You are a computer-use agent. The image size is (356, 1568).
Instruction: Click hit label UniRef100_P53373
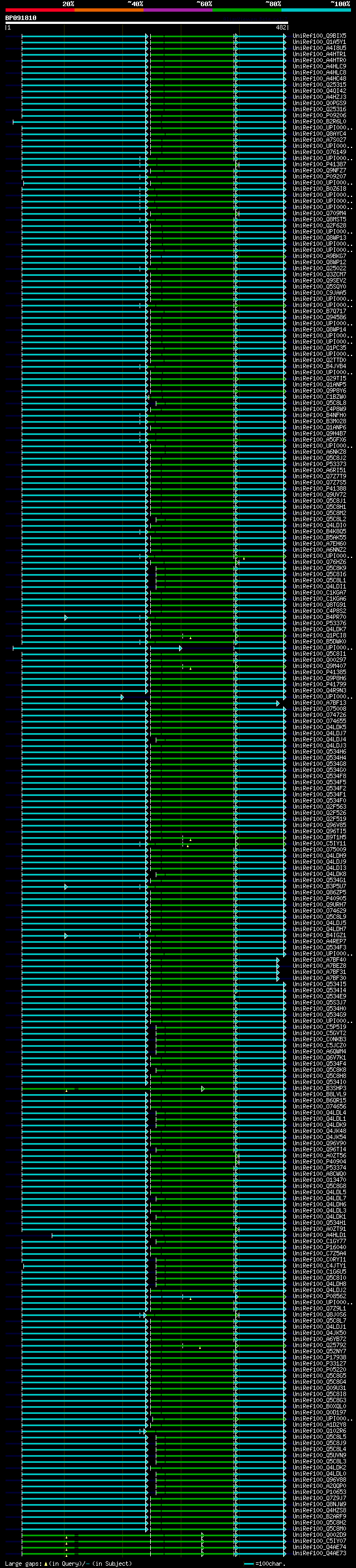(x=319, y=464)
